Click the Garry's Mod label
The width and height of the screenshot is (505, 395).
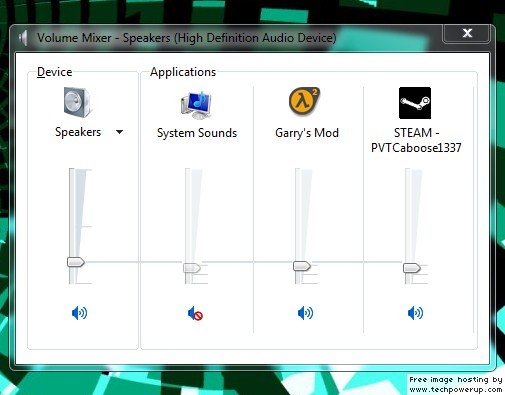pos(307,133)
